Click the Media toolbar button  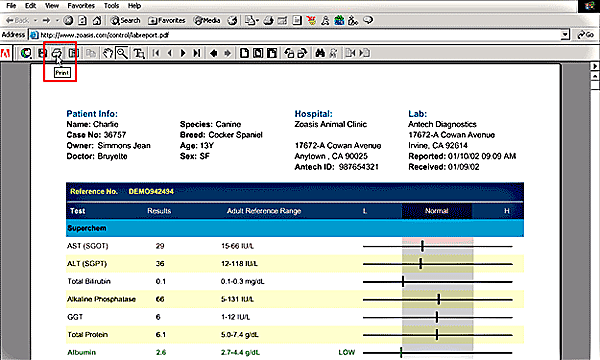point(207,20)
